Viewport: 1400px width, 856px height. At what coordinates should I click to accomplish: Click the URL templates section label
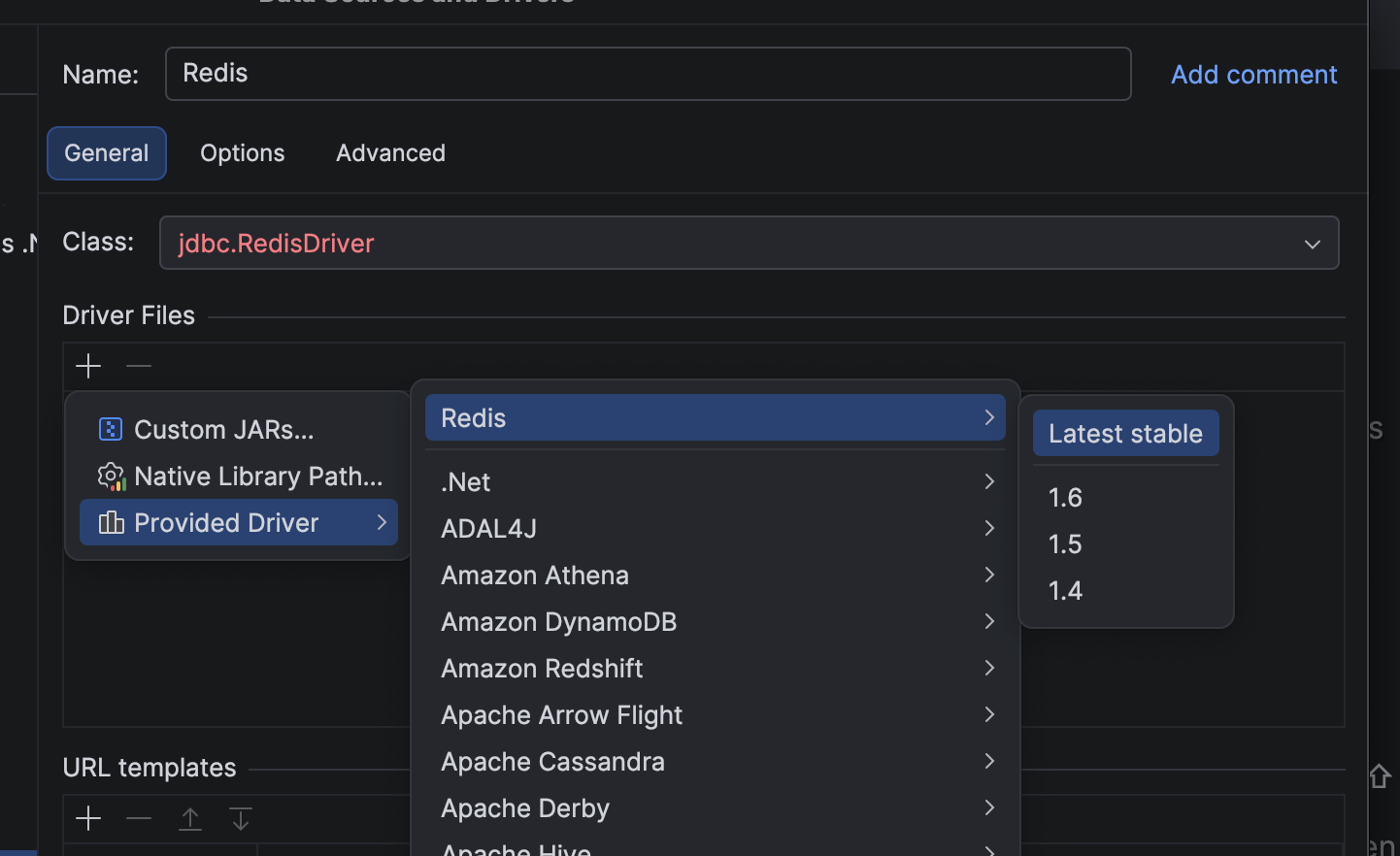150,768
